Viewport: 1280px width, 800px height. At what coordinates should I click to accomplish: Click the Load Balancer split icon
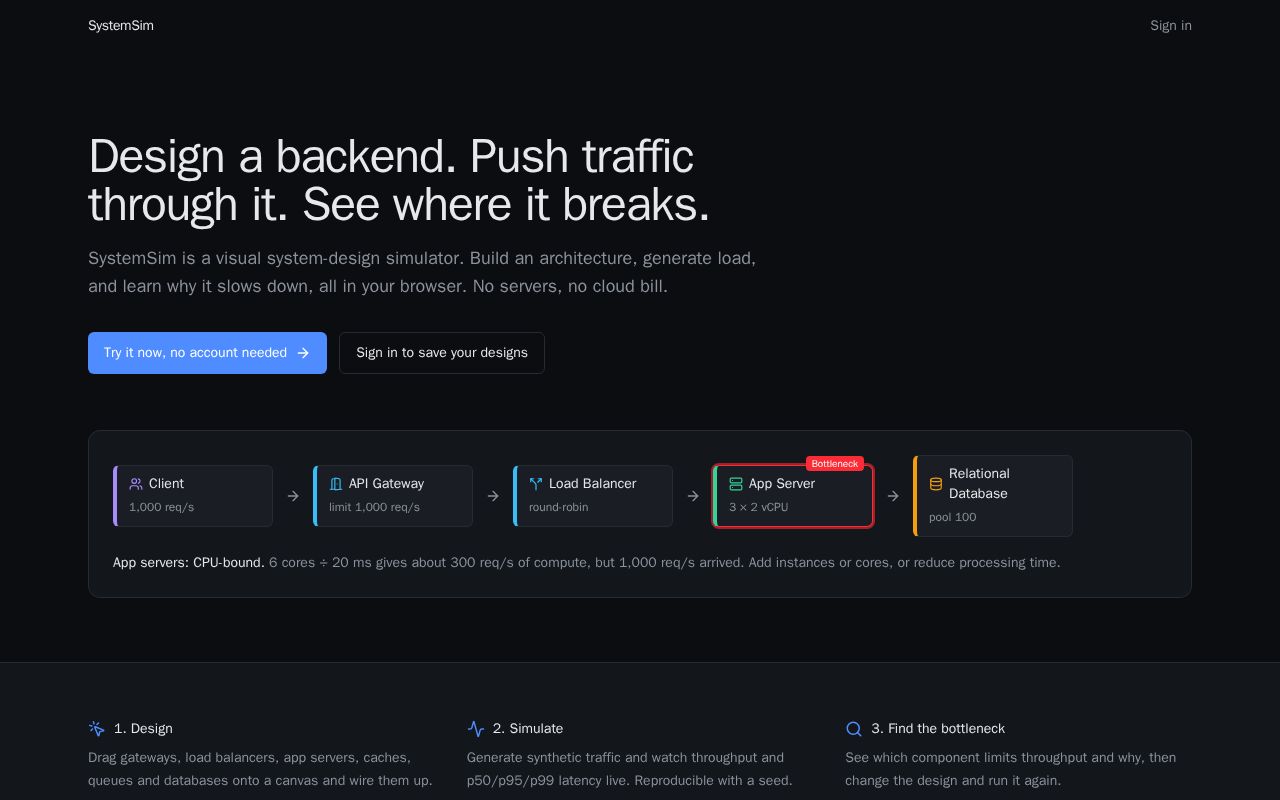coord(536,484)
